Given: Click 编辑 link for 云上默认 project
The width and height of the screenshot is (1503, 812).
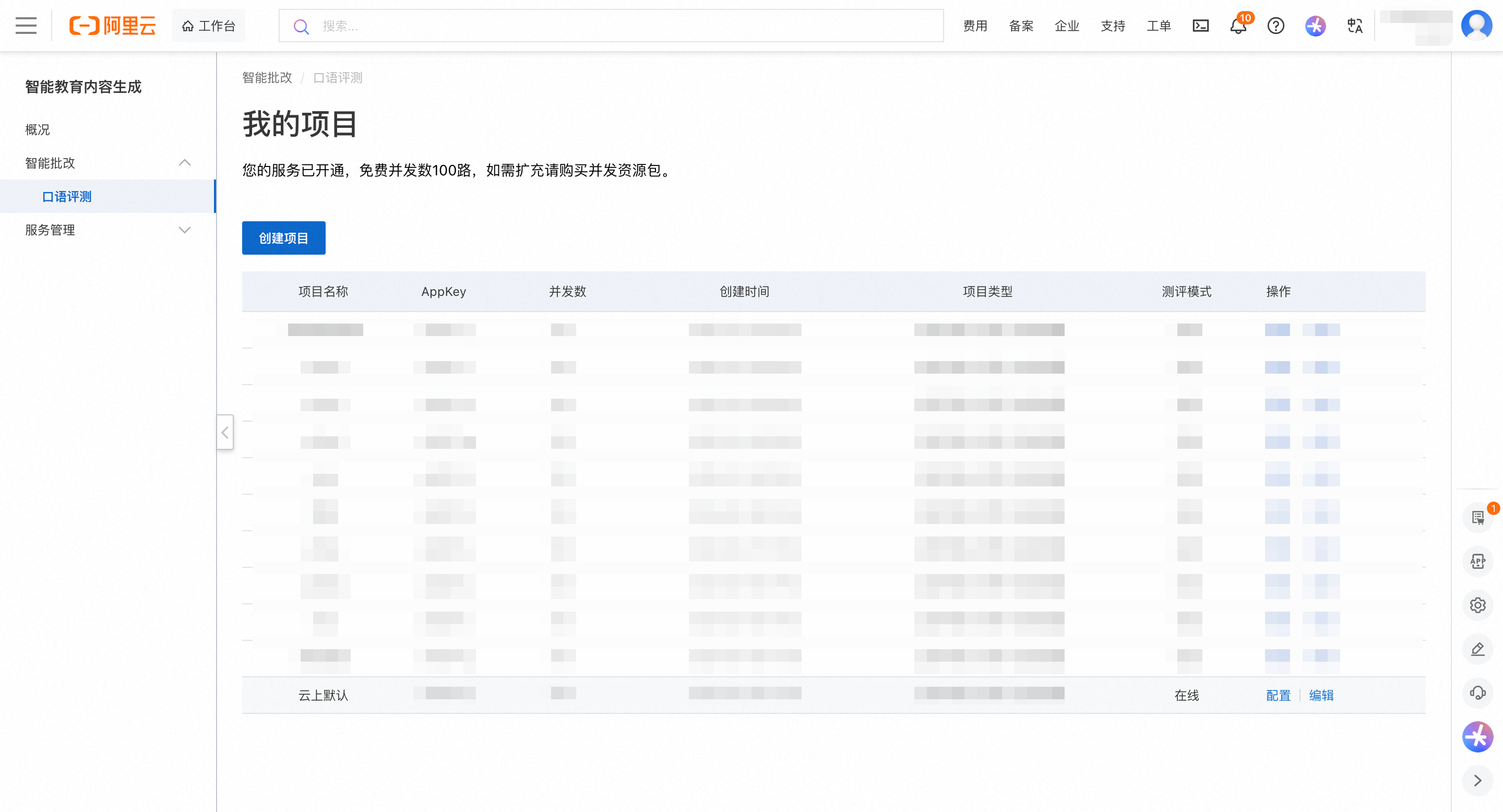Looking at the screenshot, I should 1321,695.
